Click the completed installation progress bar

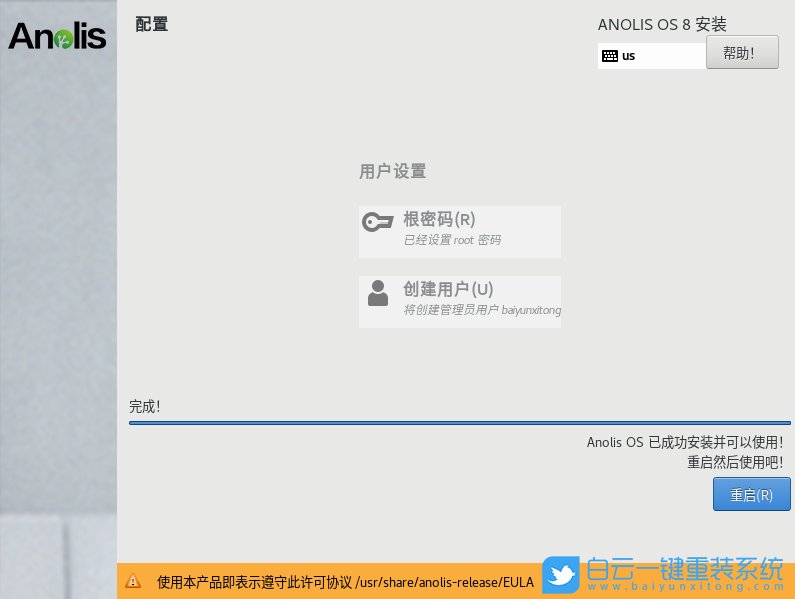[x=460, y=422]
